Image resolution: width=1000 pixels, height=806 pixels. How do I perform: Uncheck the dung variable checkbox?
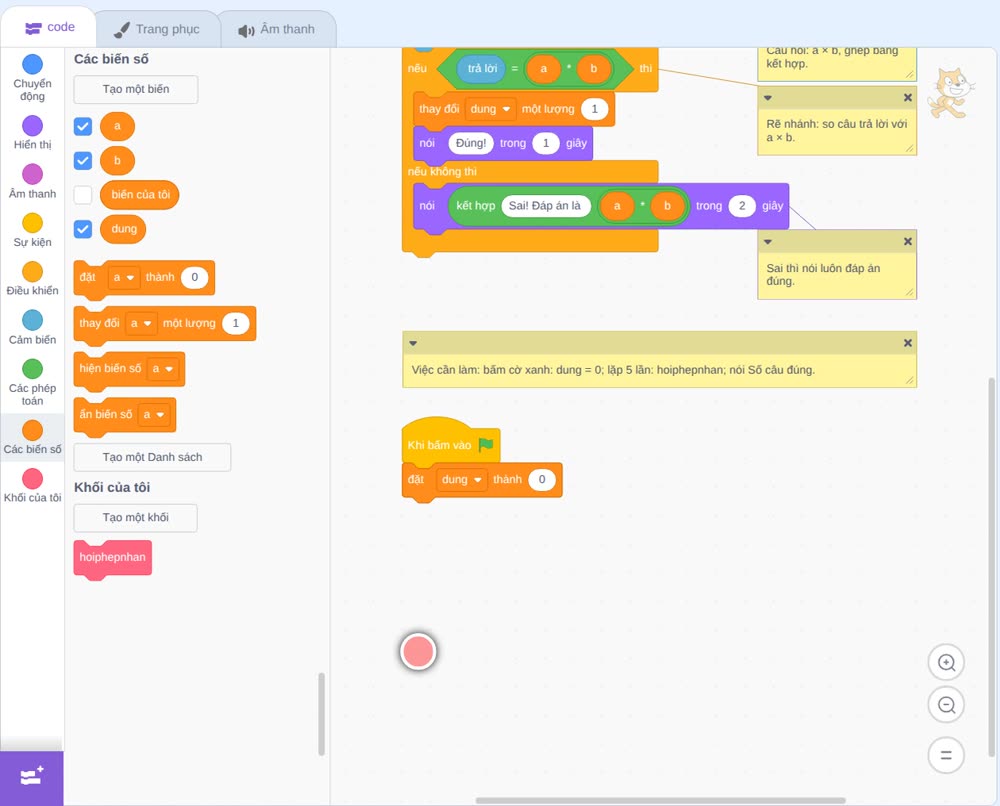83,229
